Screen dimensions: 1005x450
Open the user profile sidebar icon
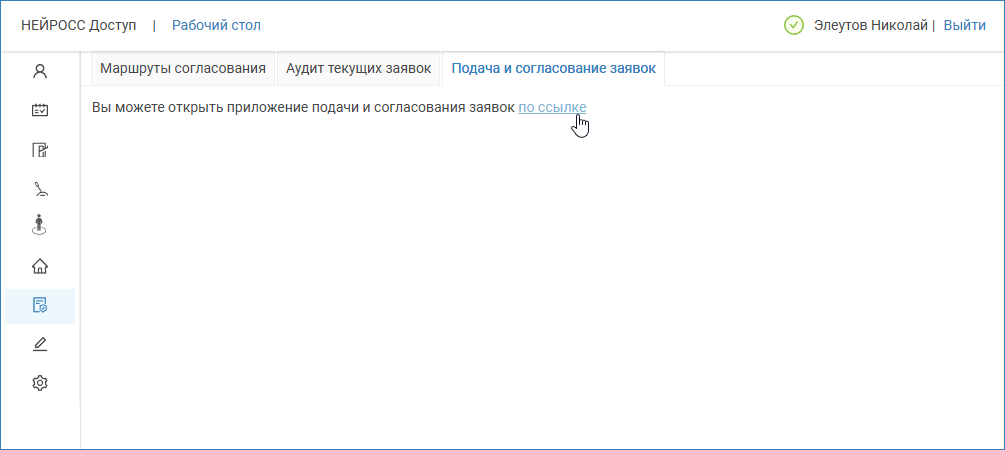pyautogui.click(x=40, y=71)
